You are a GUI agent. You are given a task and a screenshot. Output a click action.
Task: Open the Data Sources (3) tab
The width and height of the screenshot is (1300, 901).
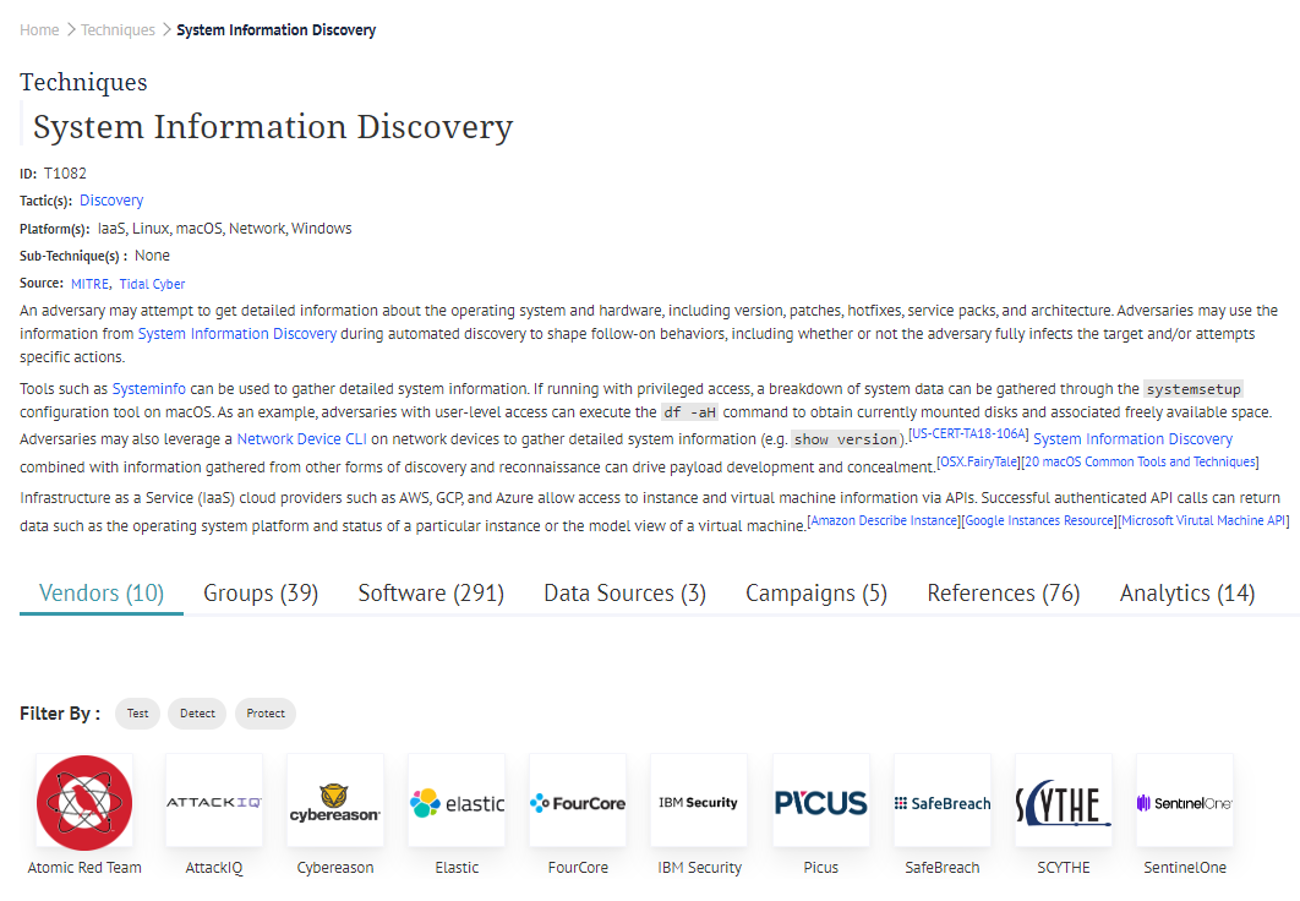pyautogui.click(x=625, y=593)
